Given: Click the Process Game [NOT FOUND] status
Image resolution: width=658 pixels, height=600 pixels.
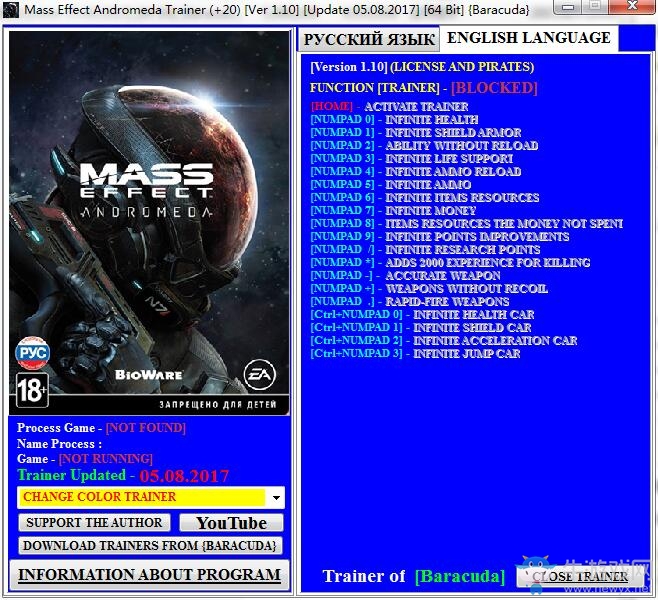Looking at the screenshot, I should [x=101, y=428].
